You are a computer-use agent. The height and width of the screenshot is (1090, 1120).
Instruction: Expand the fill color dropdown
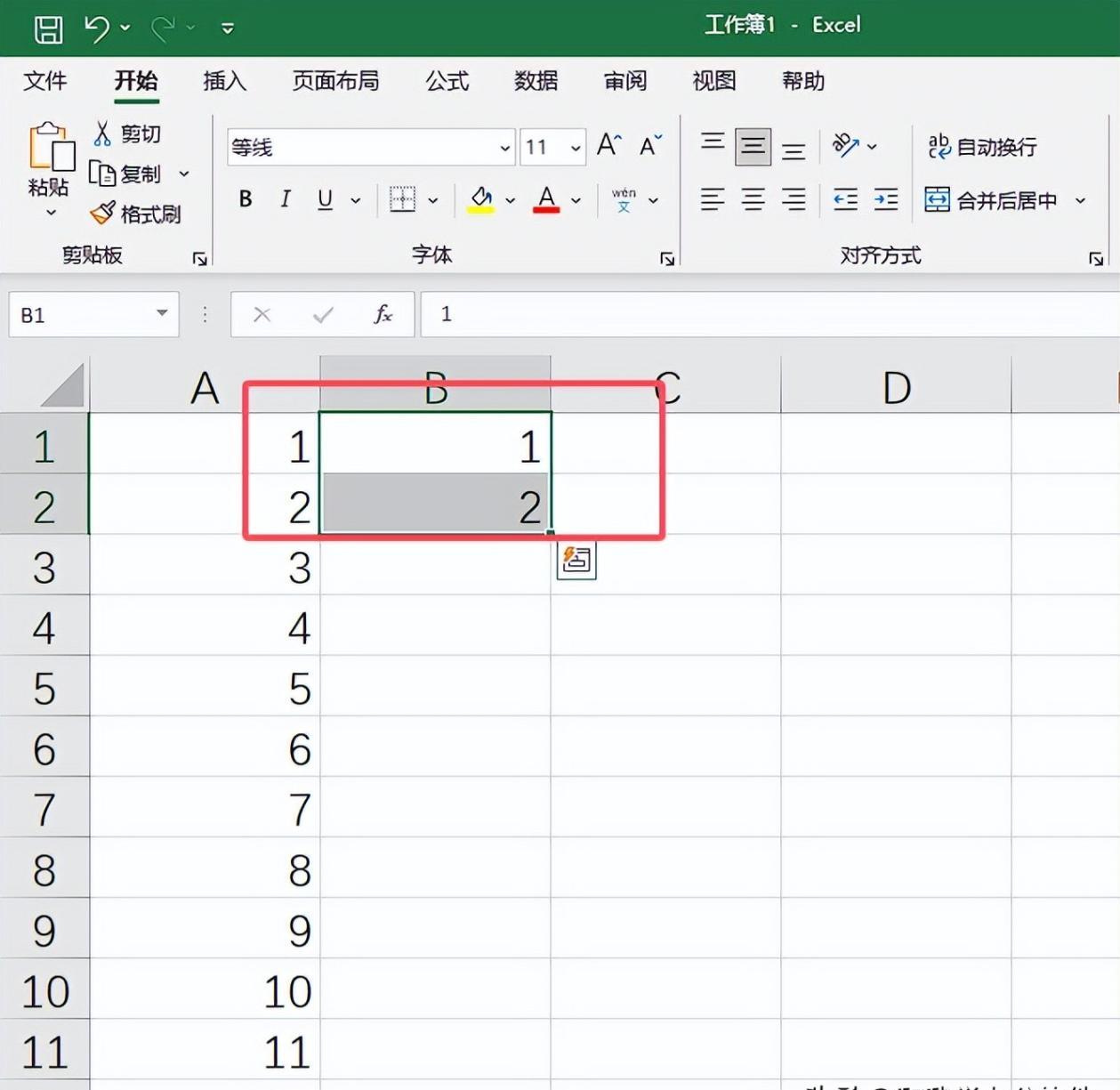pos(511,200)
